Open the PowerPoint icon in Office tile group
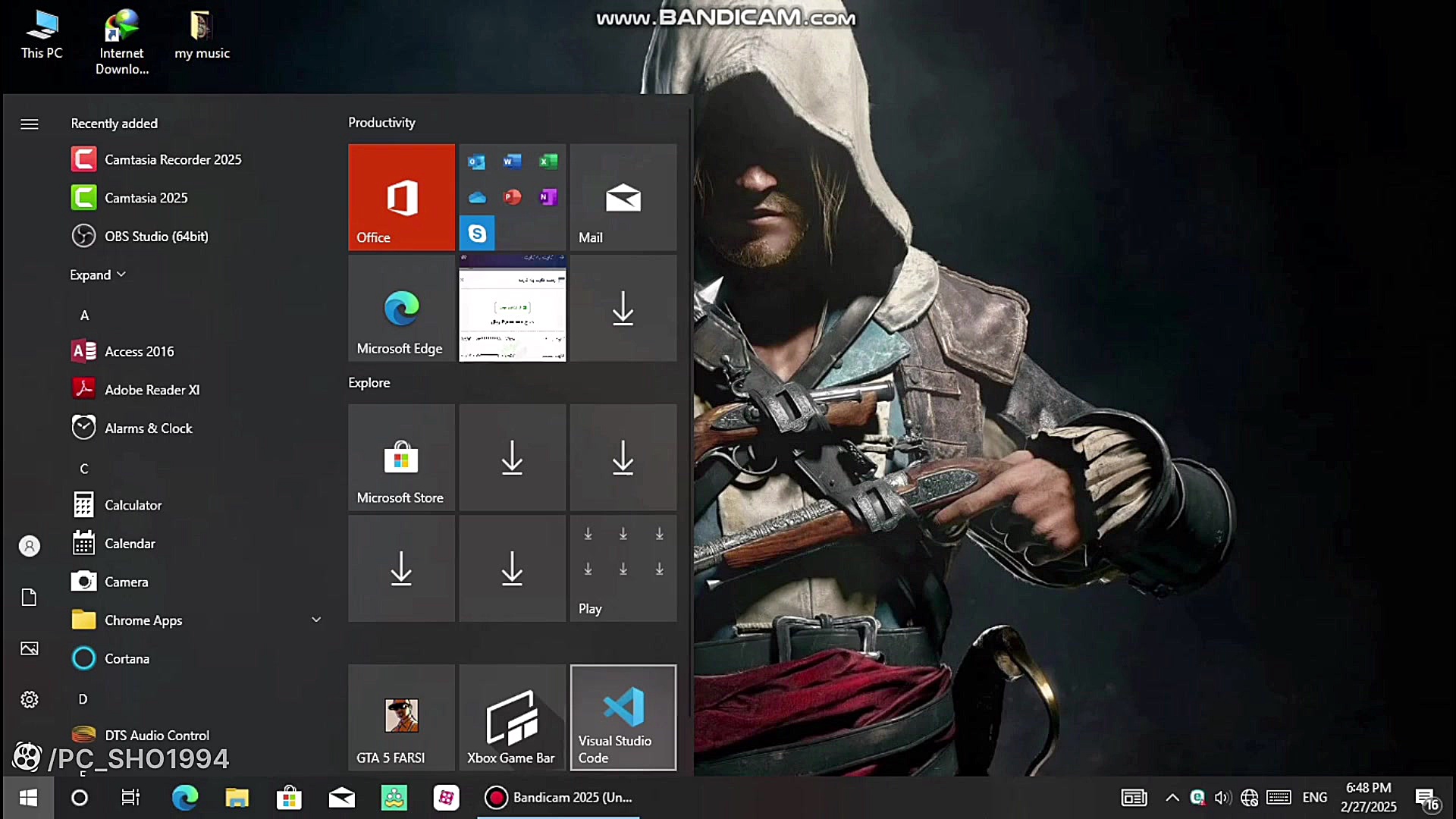The width and height of the screenshot is (1456, 819). (x=512, y=197)
